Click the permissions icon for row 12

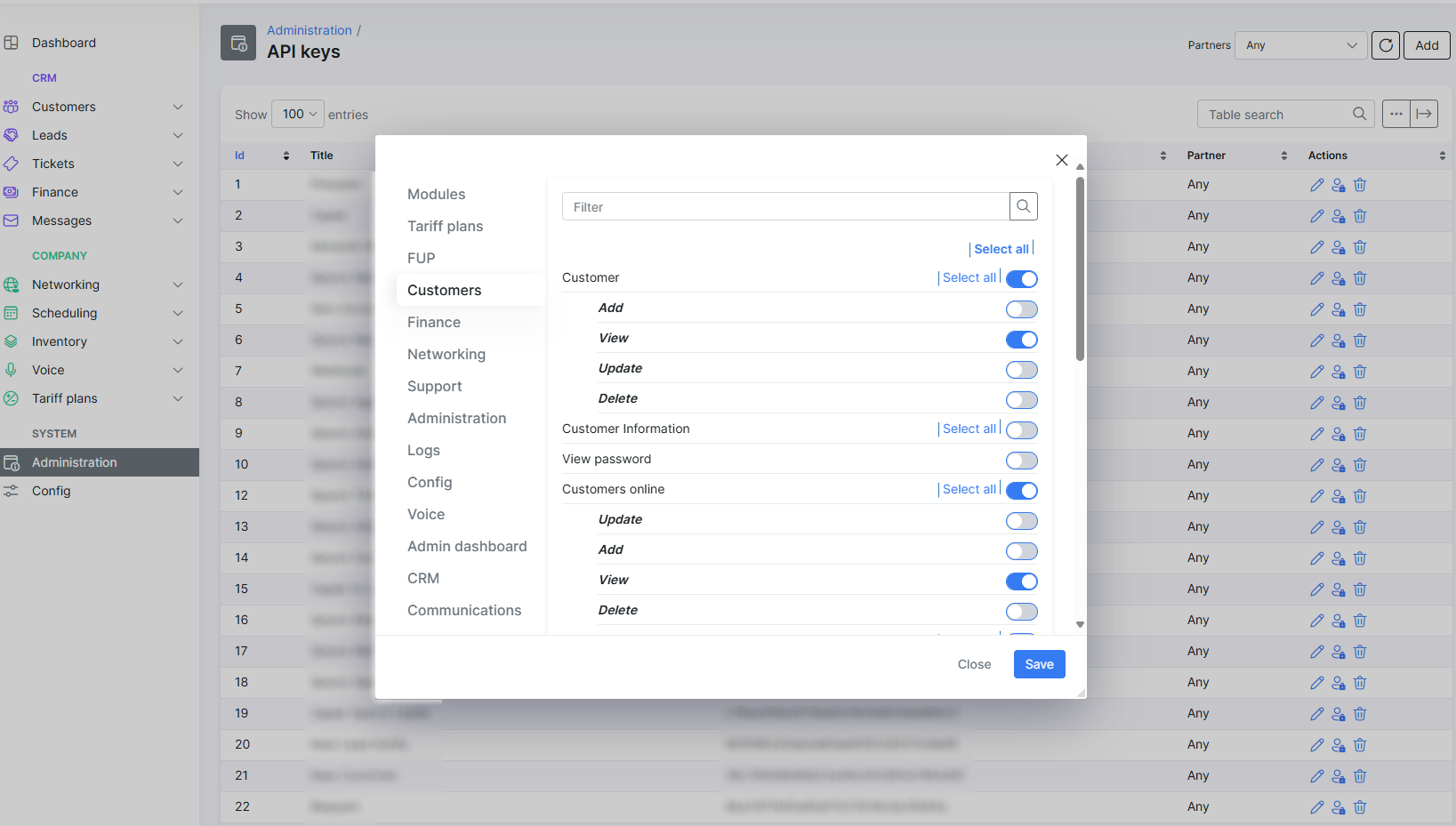[x=1339, y=496]
